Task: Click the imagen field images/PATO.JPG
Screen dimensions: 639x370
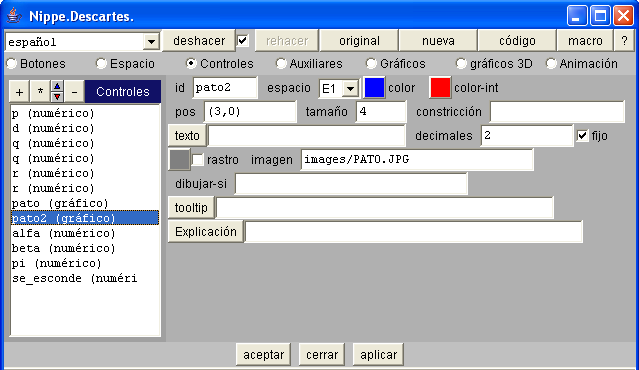Action: (x=417, y=159)
